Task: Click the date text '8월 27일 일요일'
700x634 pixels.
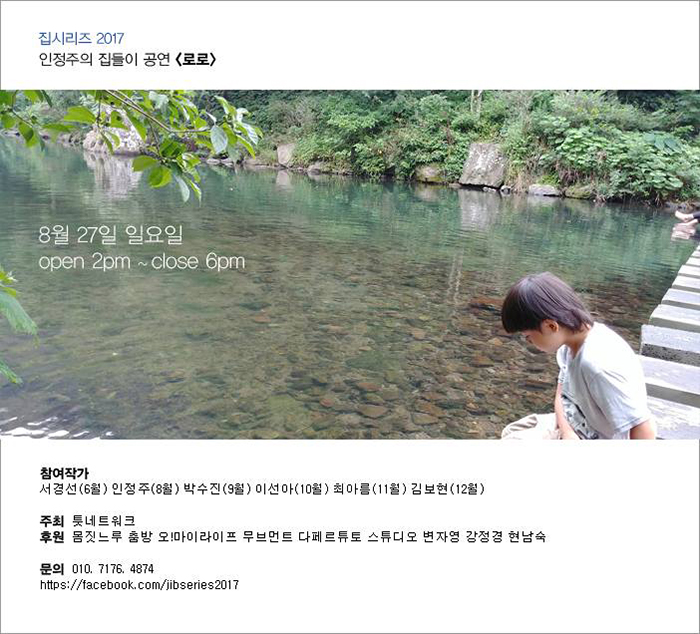Action: pos(111,234)
